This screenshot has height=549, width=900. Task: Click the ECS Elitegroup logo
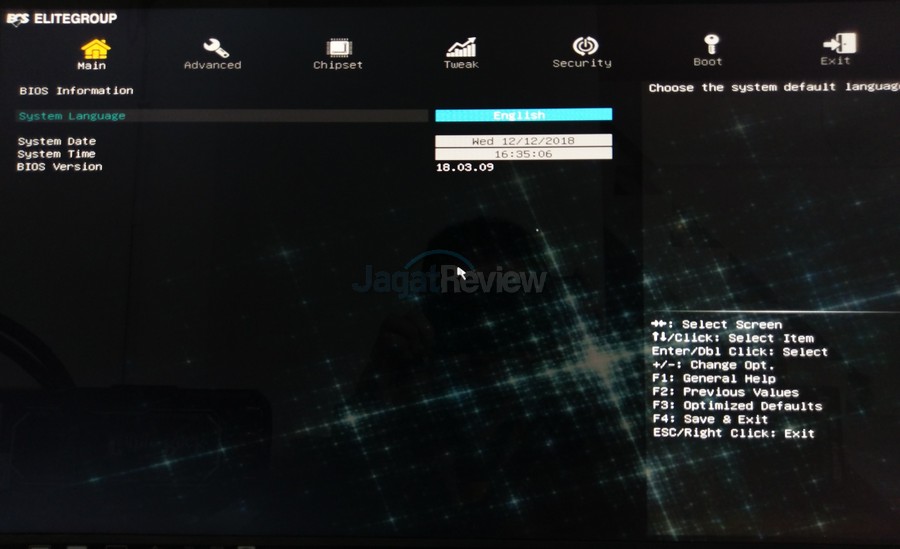click(x=62, y=18)
